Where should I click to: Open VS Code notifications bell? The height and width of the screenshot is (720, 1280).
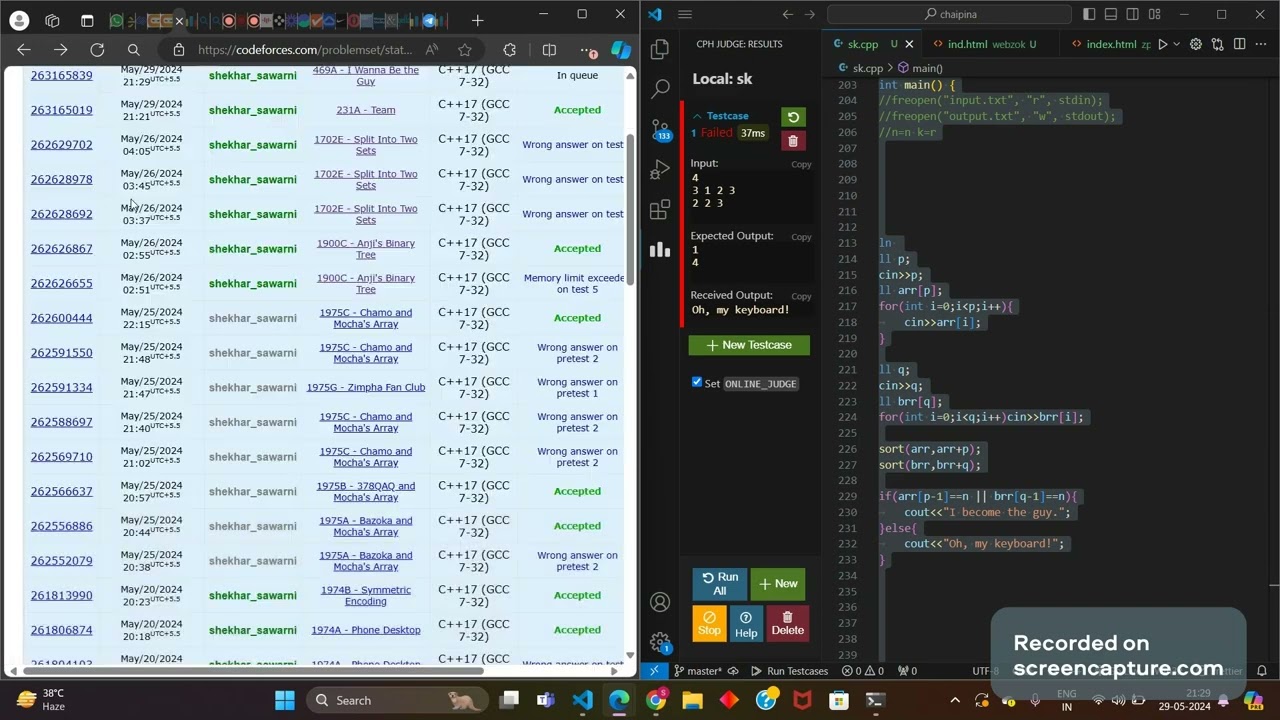1262,671
